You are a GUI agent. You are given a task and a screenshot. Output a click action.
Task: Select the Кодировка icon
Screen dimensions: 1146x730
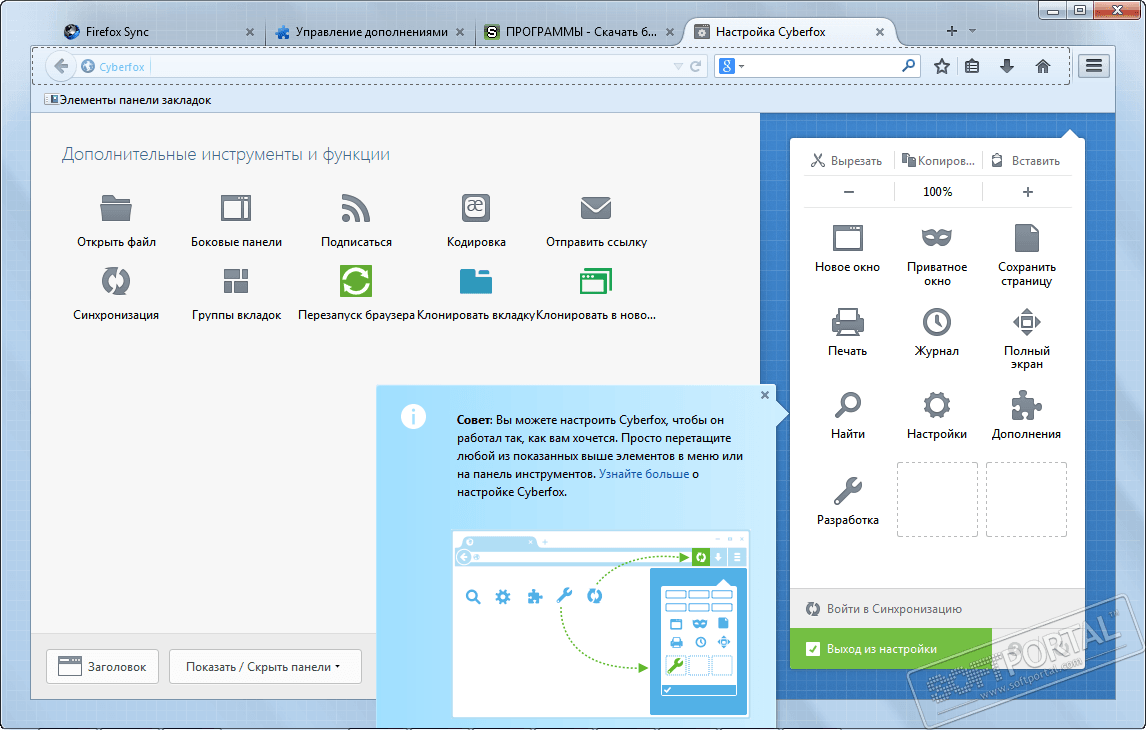[476, 208]
